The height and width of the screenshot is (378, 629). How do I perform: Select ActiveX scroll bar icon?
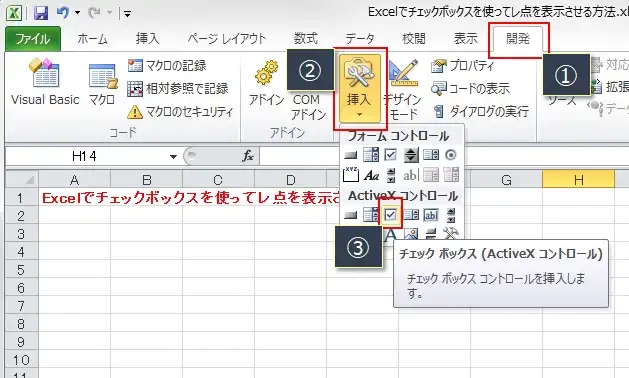click(451, 215)
